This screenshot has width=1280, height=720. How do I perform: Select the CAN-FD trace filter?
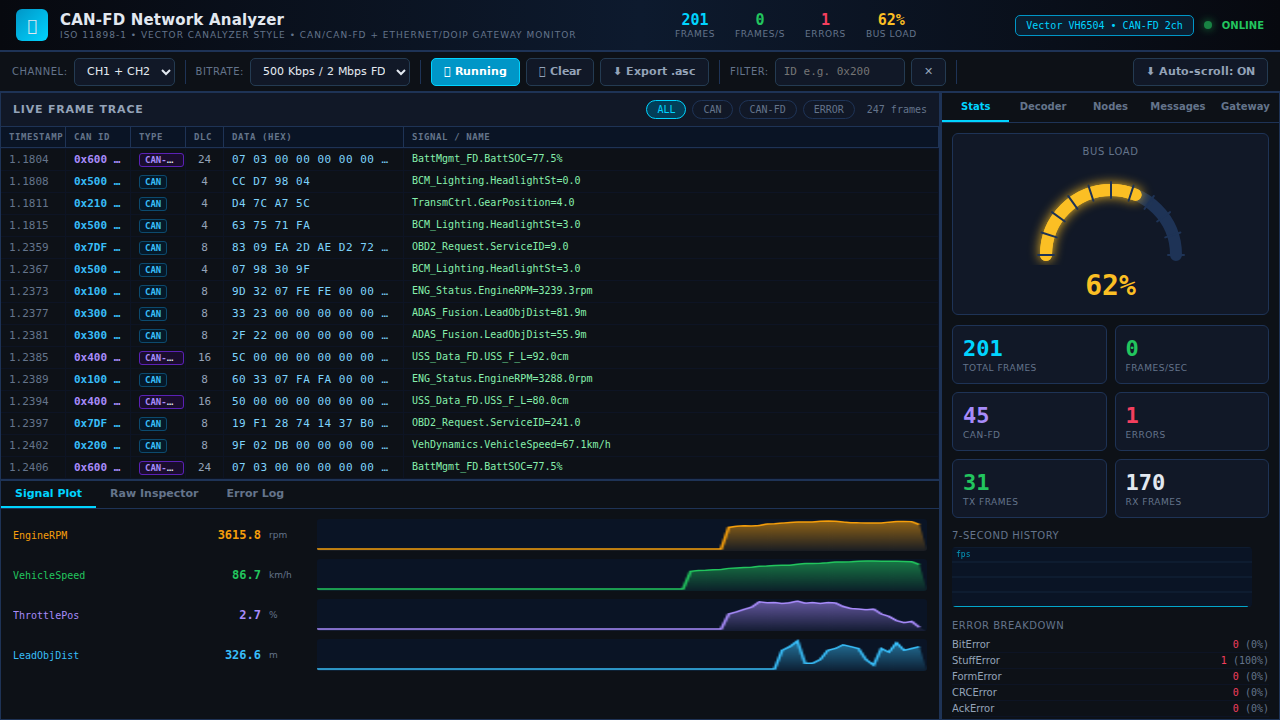point(767,109)
